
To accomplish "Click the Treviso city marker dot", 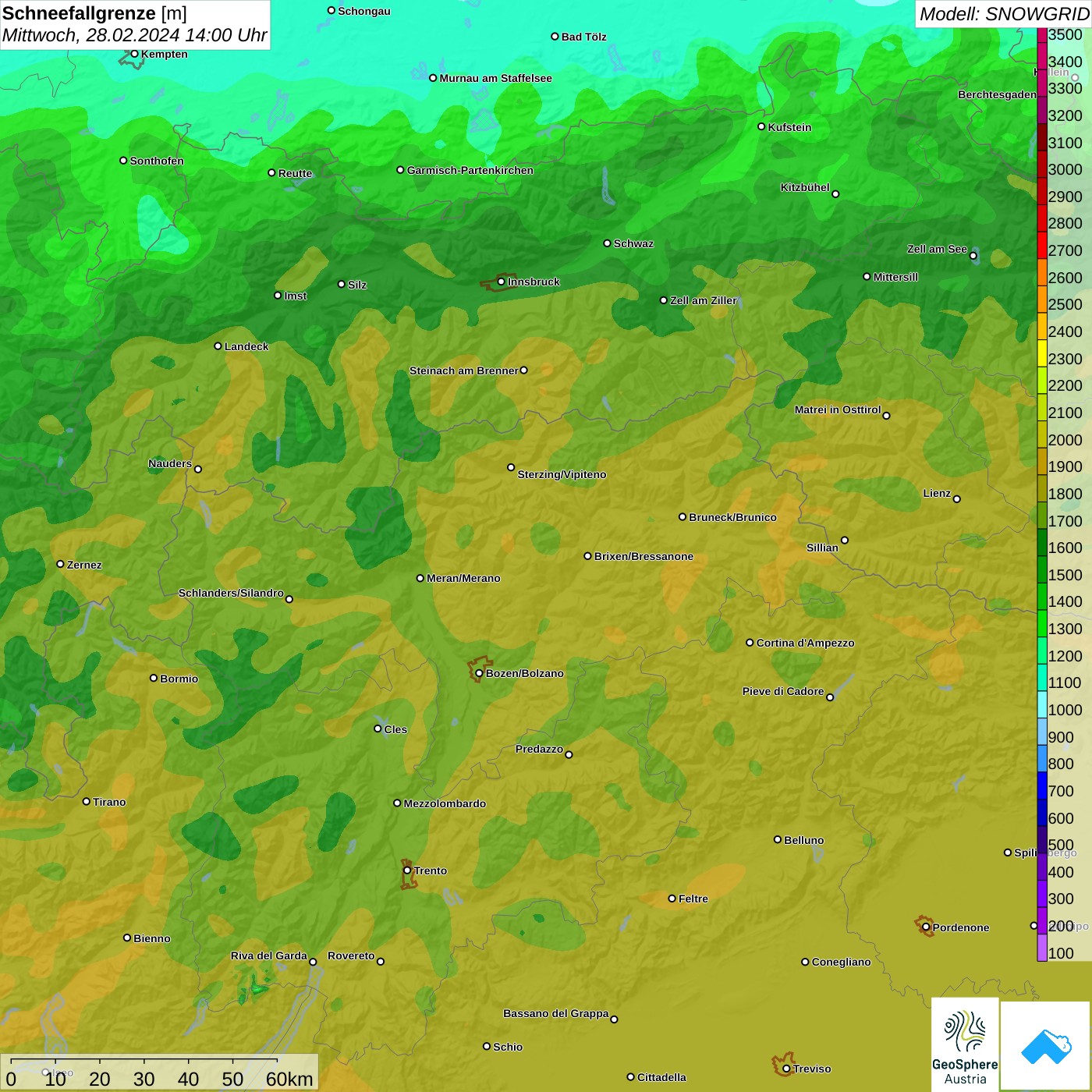I will point(786,1069).
